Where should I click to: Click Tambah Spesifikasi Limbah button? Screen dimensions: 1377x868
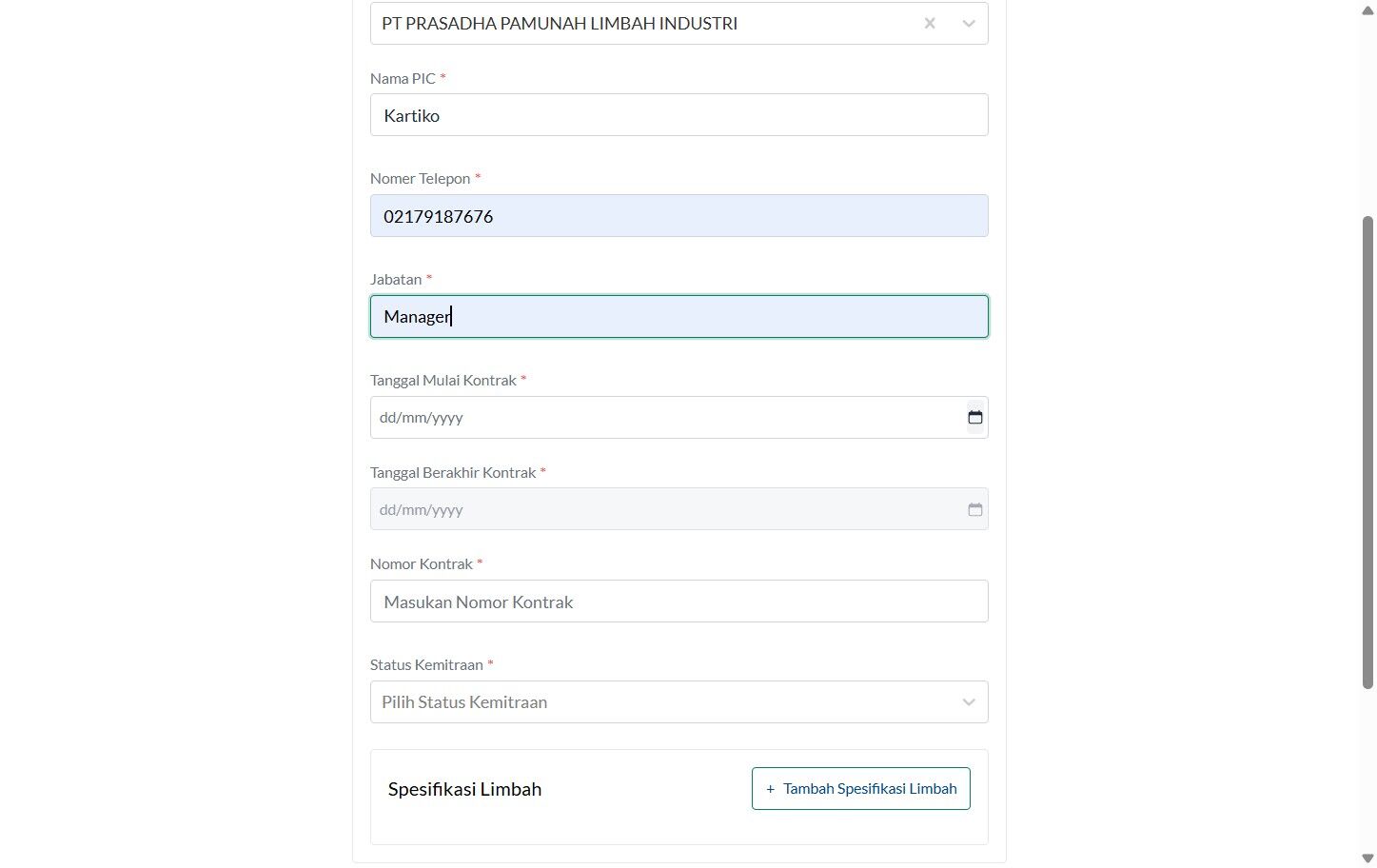pos(861,789)
